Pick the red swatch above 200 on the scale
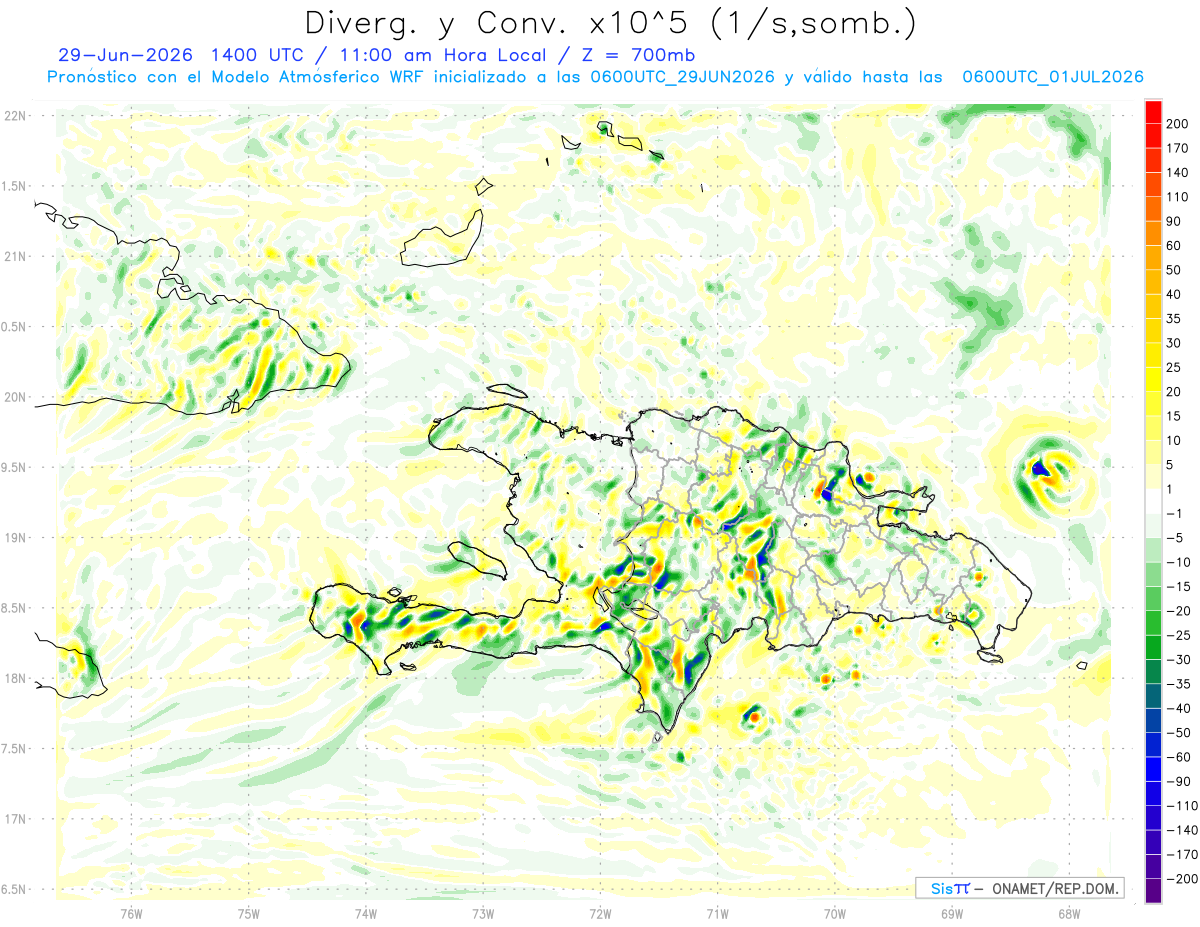The height and width of the screenshot is (927, 1200). (1154, 112)
